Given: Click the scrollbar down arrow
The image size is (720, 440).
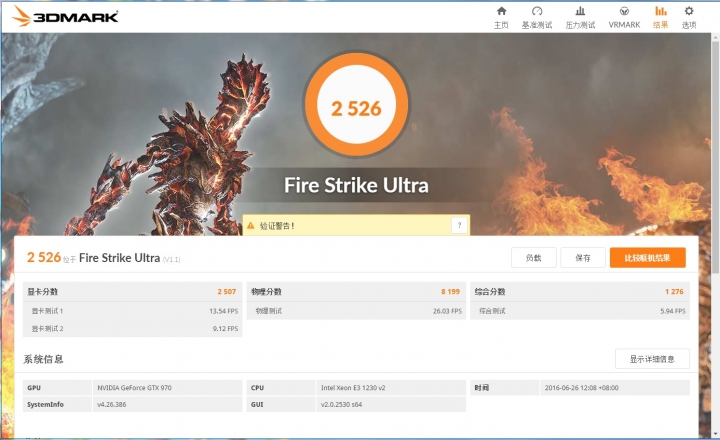Looking at the screenshot, I should pyautogui.click(x=715, y=434).
